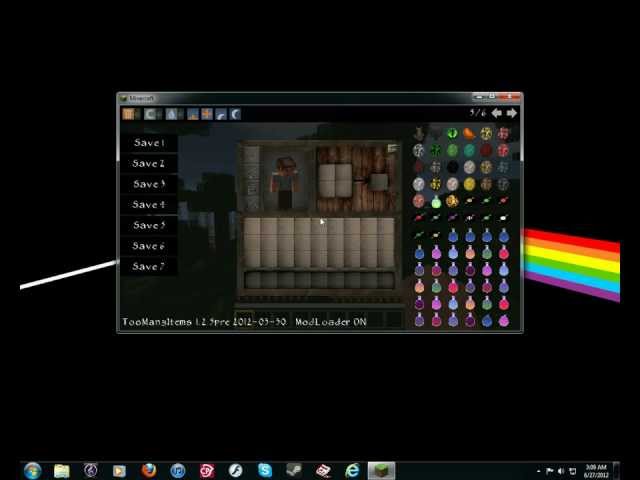This screenshot has height=480, width=640.
Task: Click the crafting output slot
Action: pos(379,182)
